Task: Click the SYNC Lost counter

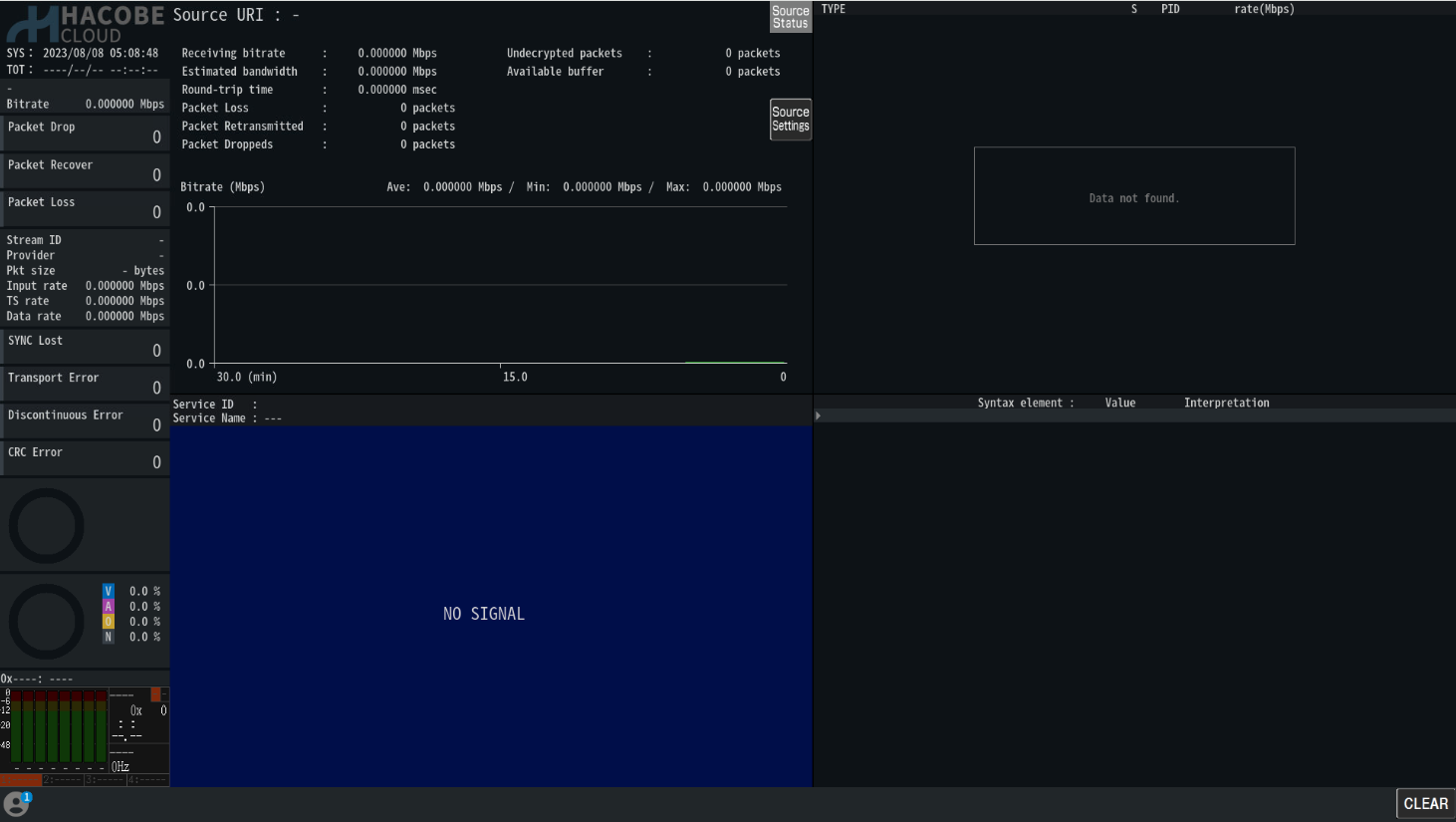Action: click(85, 346)
